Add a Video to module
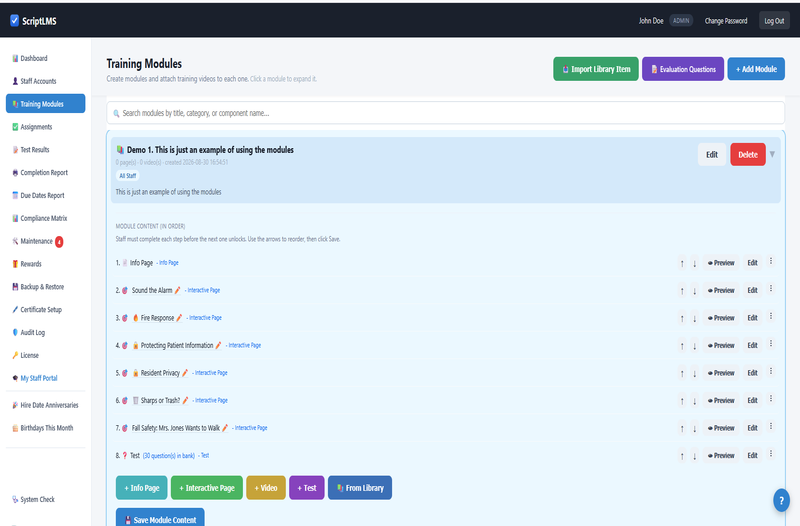 point(266,488)
